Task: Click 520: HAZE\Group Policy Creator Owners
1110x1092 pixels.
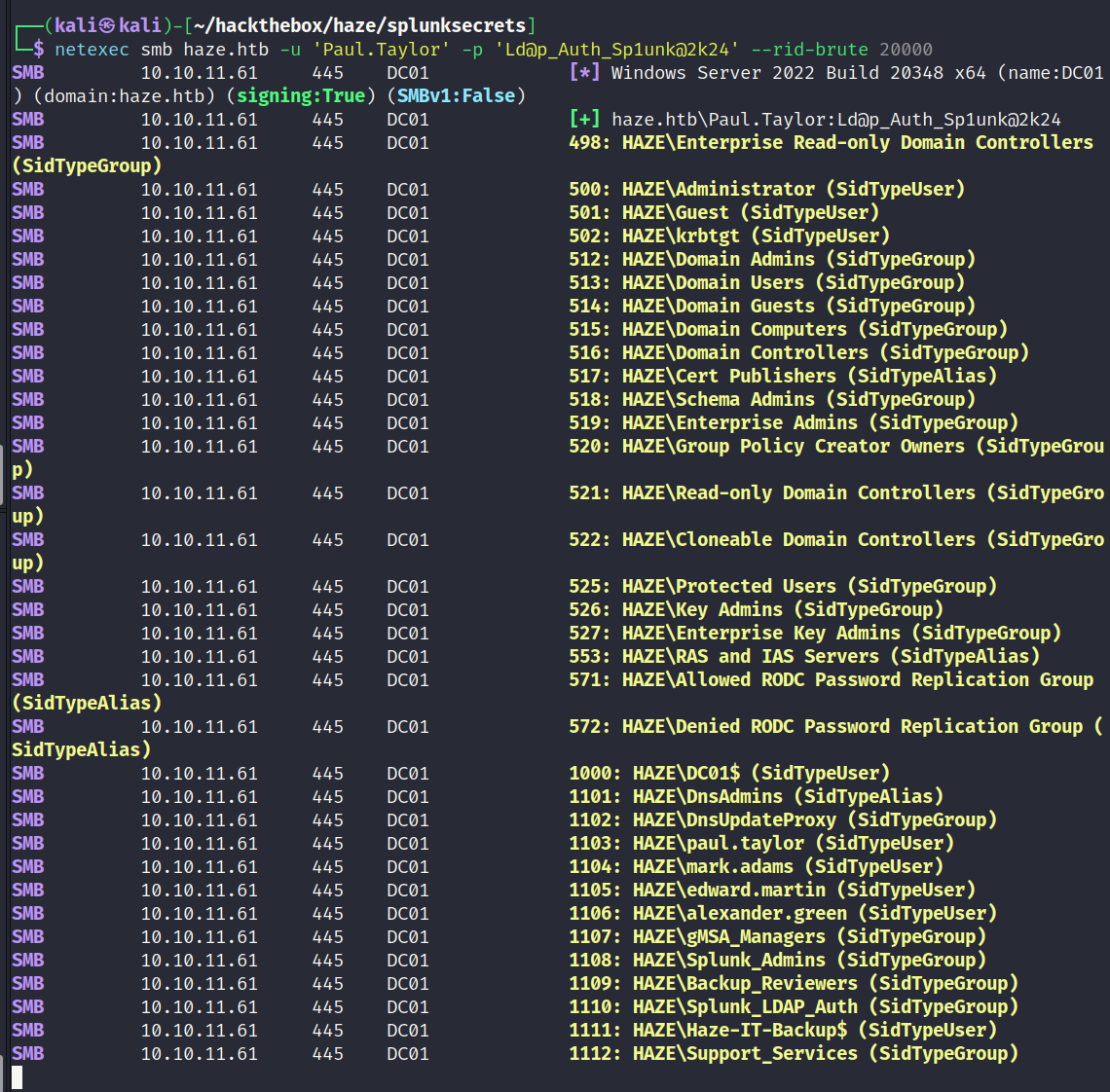Action: click(766, 447)
